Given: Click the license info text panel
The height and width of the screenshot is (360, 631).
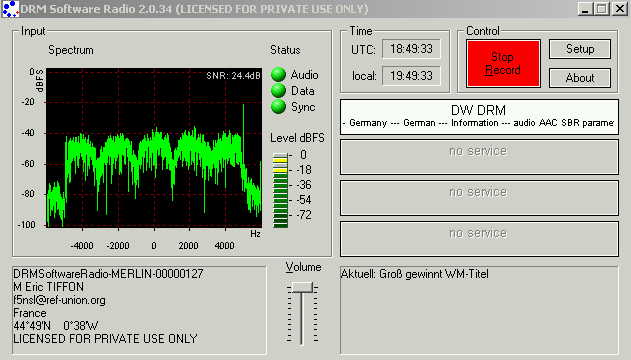Looking at the screenshot, I should 139,310.
